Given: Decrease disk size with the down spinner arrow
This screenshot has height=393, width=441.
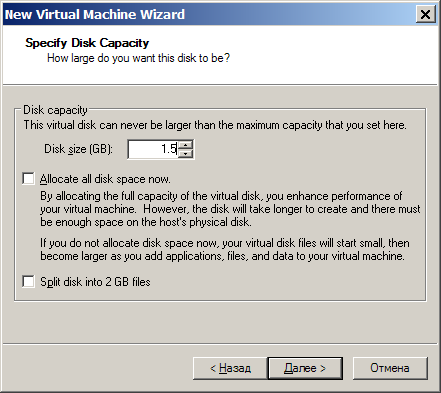Looking at the screenshot, I should [185, 153].
